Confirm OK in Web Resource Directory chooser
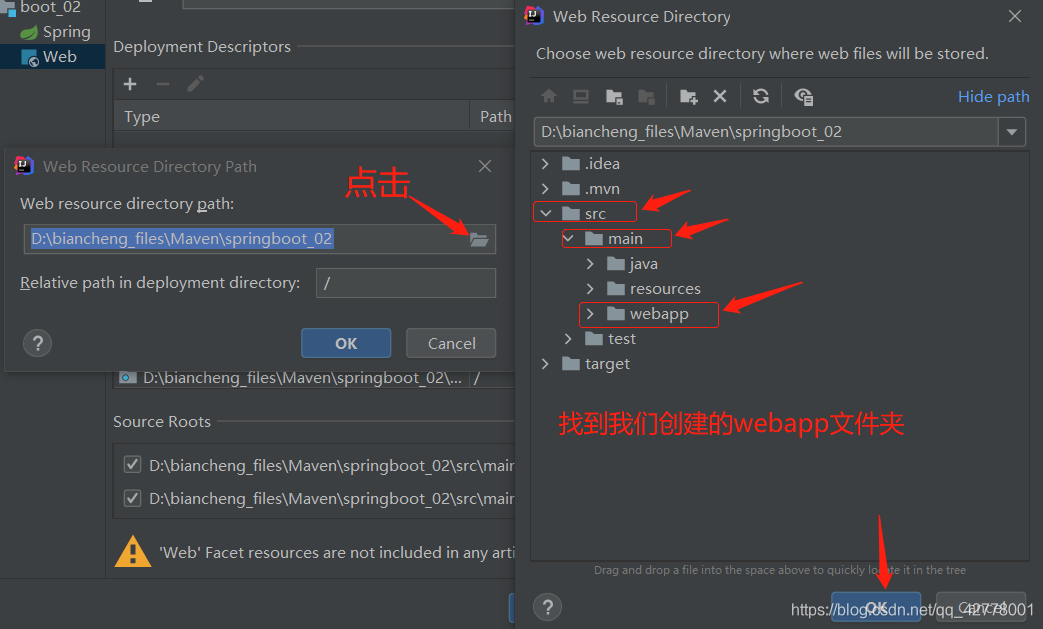This screenshot has width=1043, height=629. [876, 607]
